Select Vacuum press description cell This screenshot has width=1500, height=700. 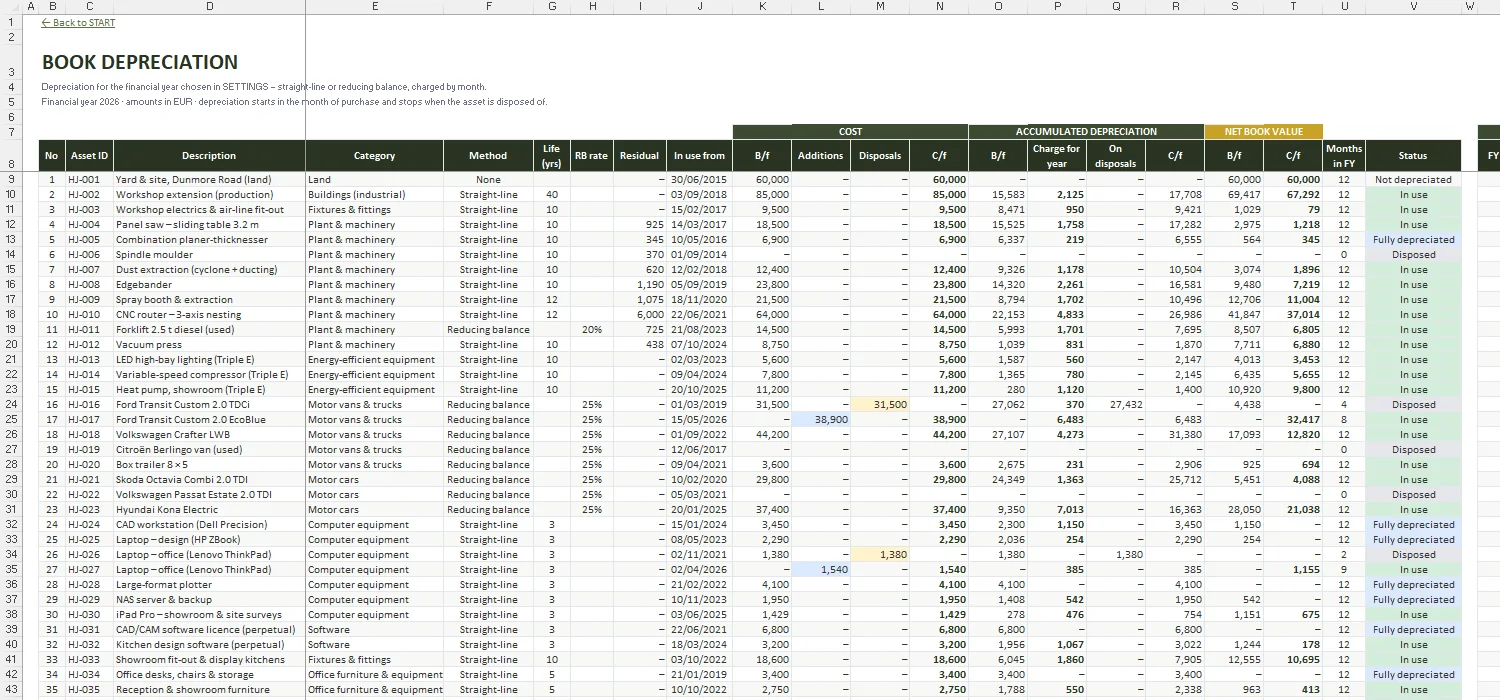(x=209, y=345)
